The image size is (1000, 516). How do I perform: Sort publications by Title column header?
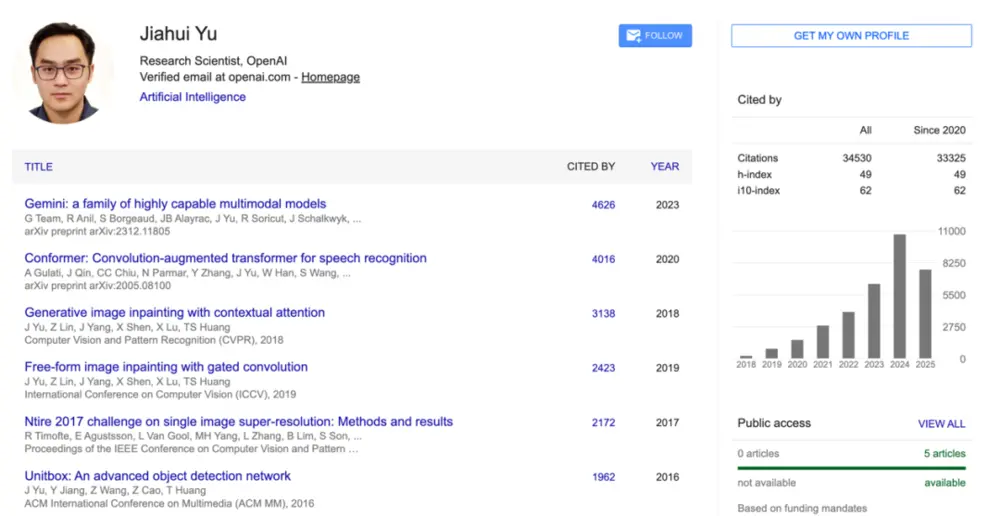[x=39, y=167]
